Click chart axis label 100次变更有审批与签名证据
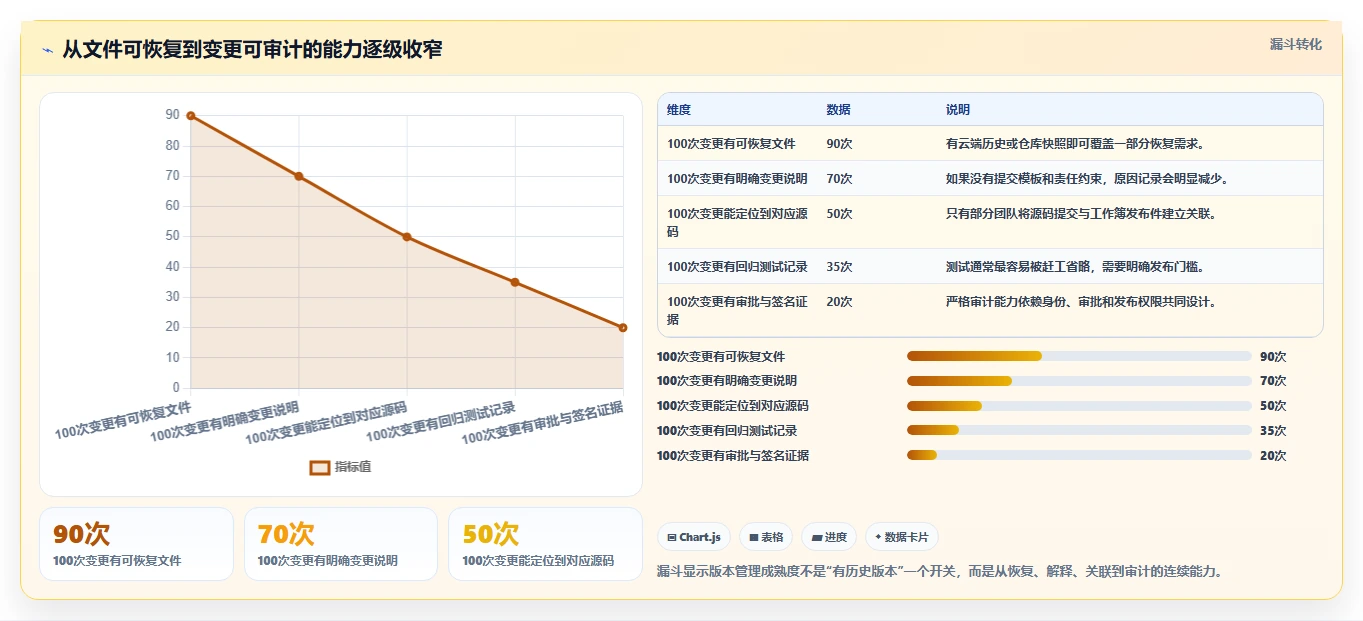 pos(542,422)
